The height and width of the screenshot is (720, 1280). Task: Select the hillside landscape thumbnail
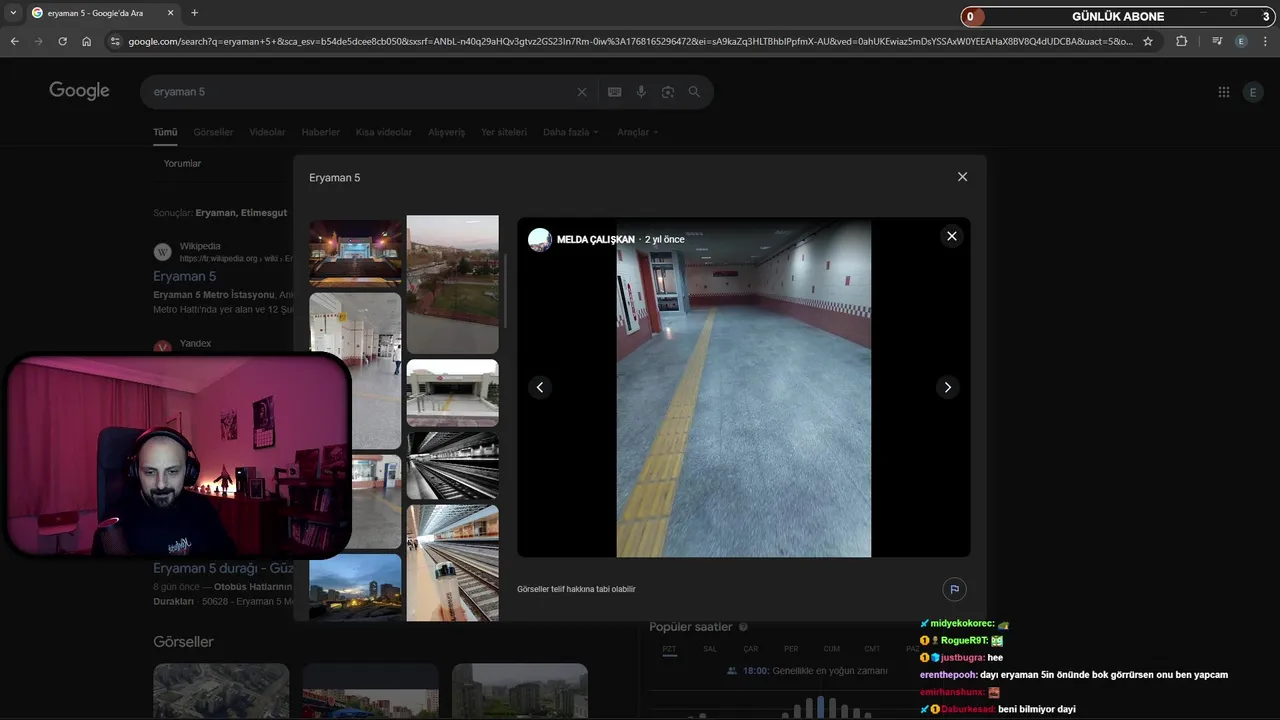tap(452, 284)
